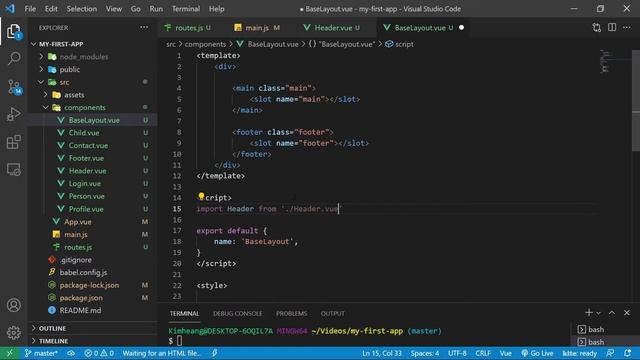Add a new terminal with plus icon
Screen dimensions: 640x360
pyautogui.click(x=588, y=313)
